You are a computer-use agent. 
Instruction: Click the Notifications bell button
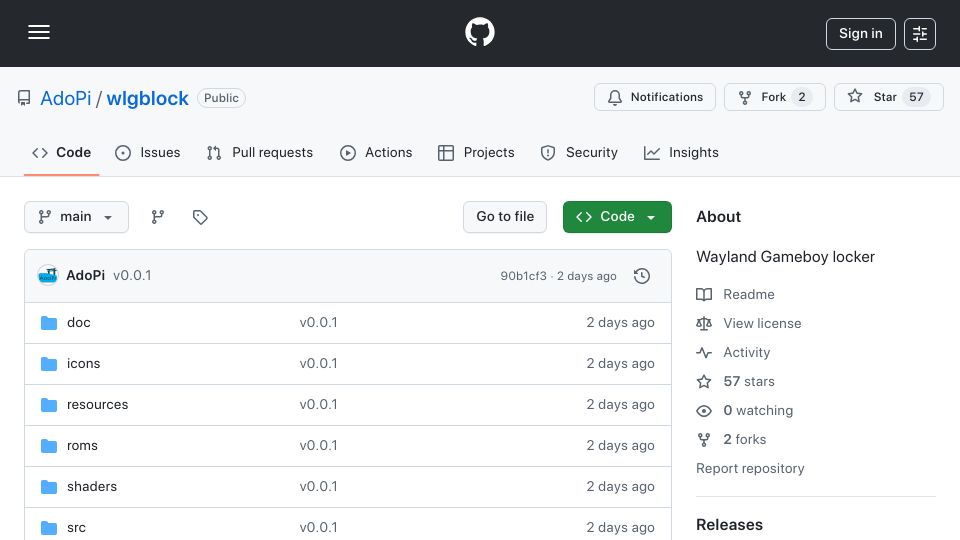point(654,97)
